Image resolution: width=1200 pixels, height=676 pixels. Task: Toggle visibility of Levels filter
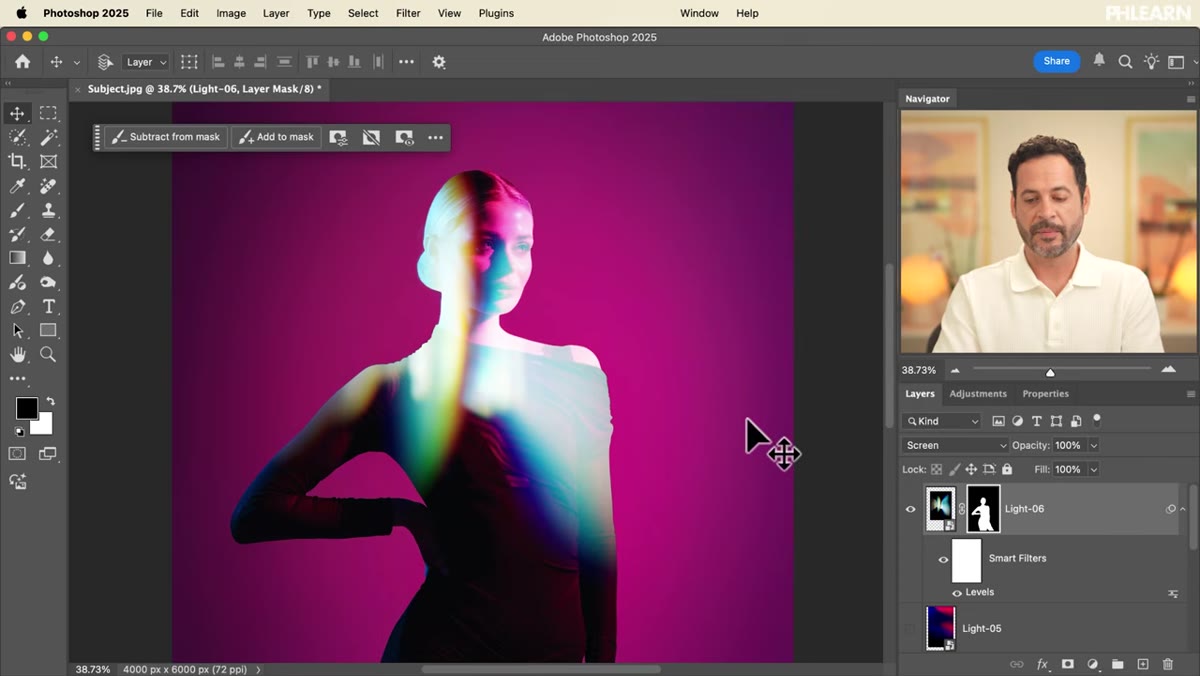[x=957, y=593]
